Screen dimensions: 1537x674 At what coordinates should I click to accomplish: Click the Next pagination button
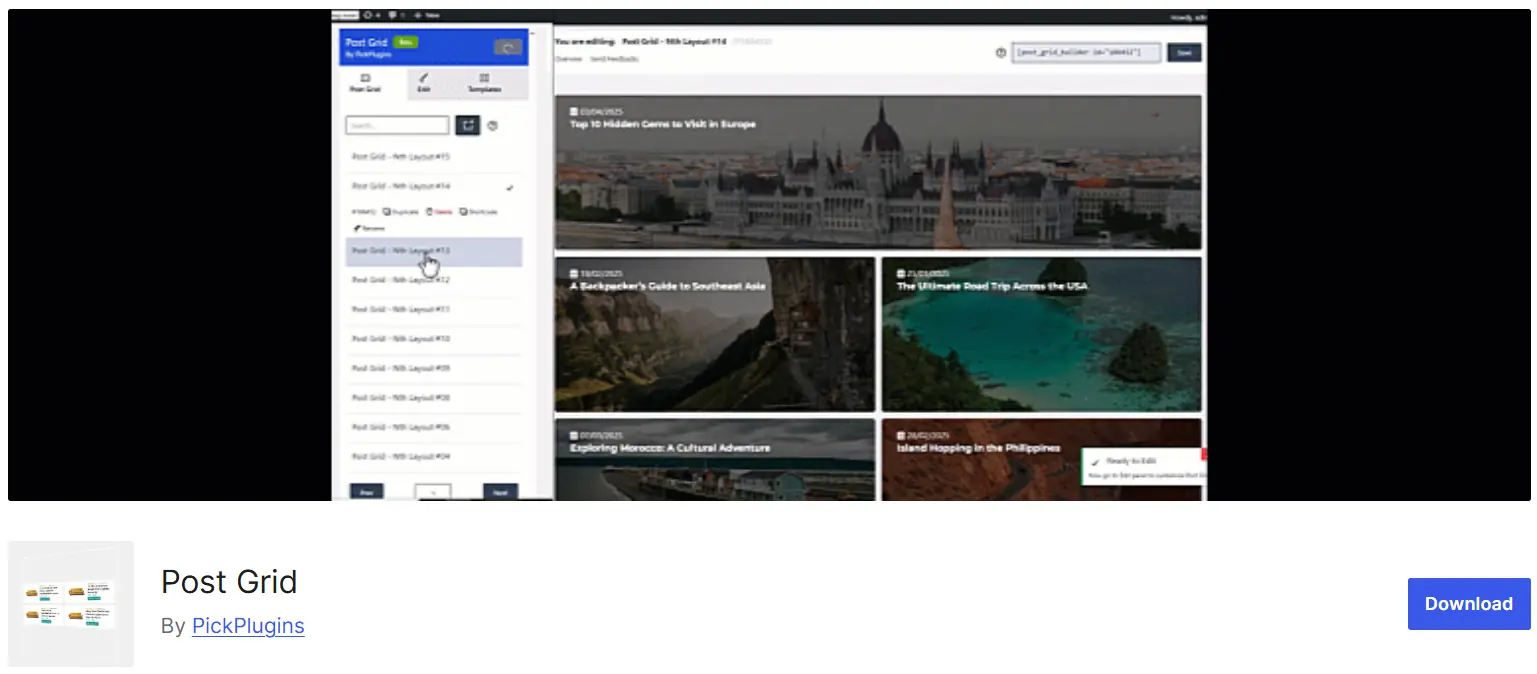click(x=500, y=492)
